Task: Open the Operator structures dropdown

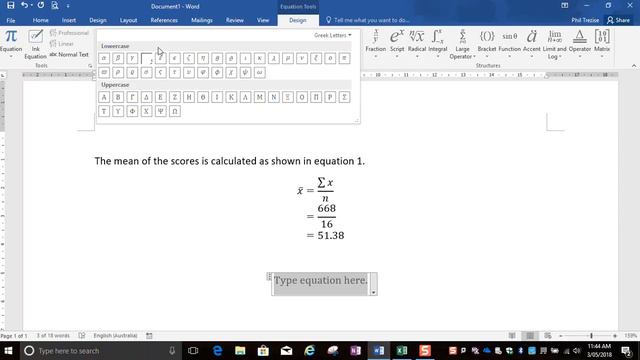Action: [580, 44]
